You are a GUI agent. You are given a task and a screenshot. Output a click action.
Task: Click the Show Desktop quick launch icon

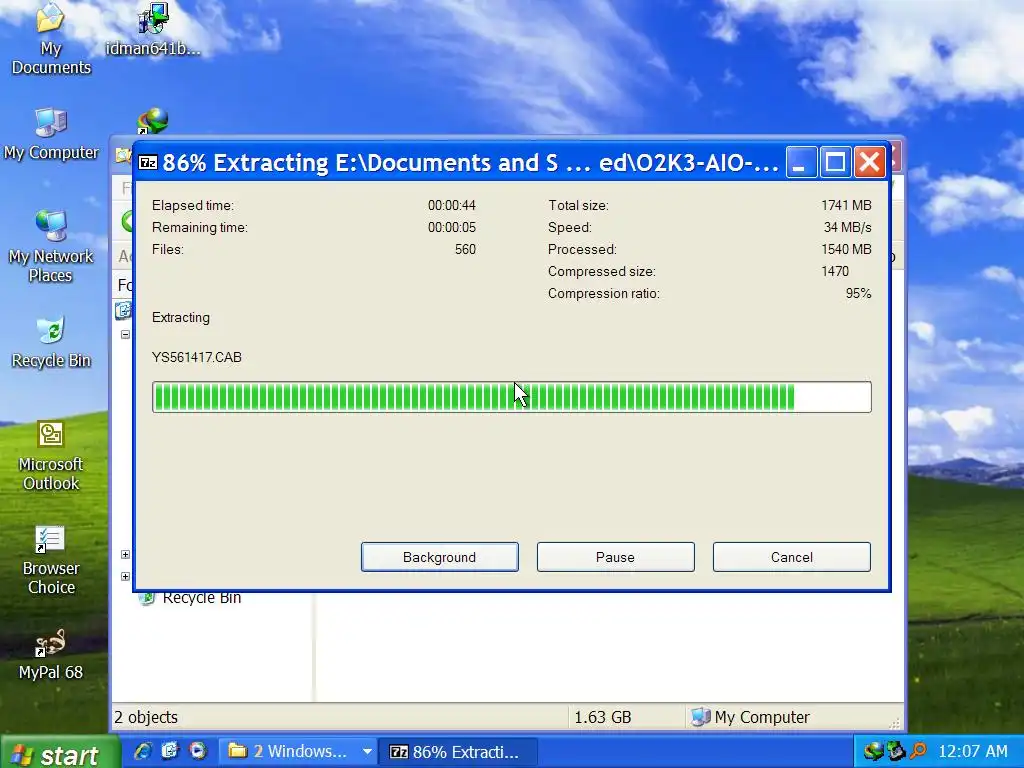tap(170, 751)
